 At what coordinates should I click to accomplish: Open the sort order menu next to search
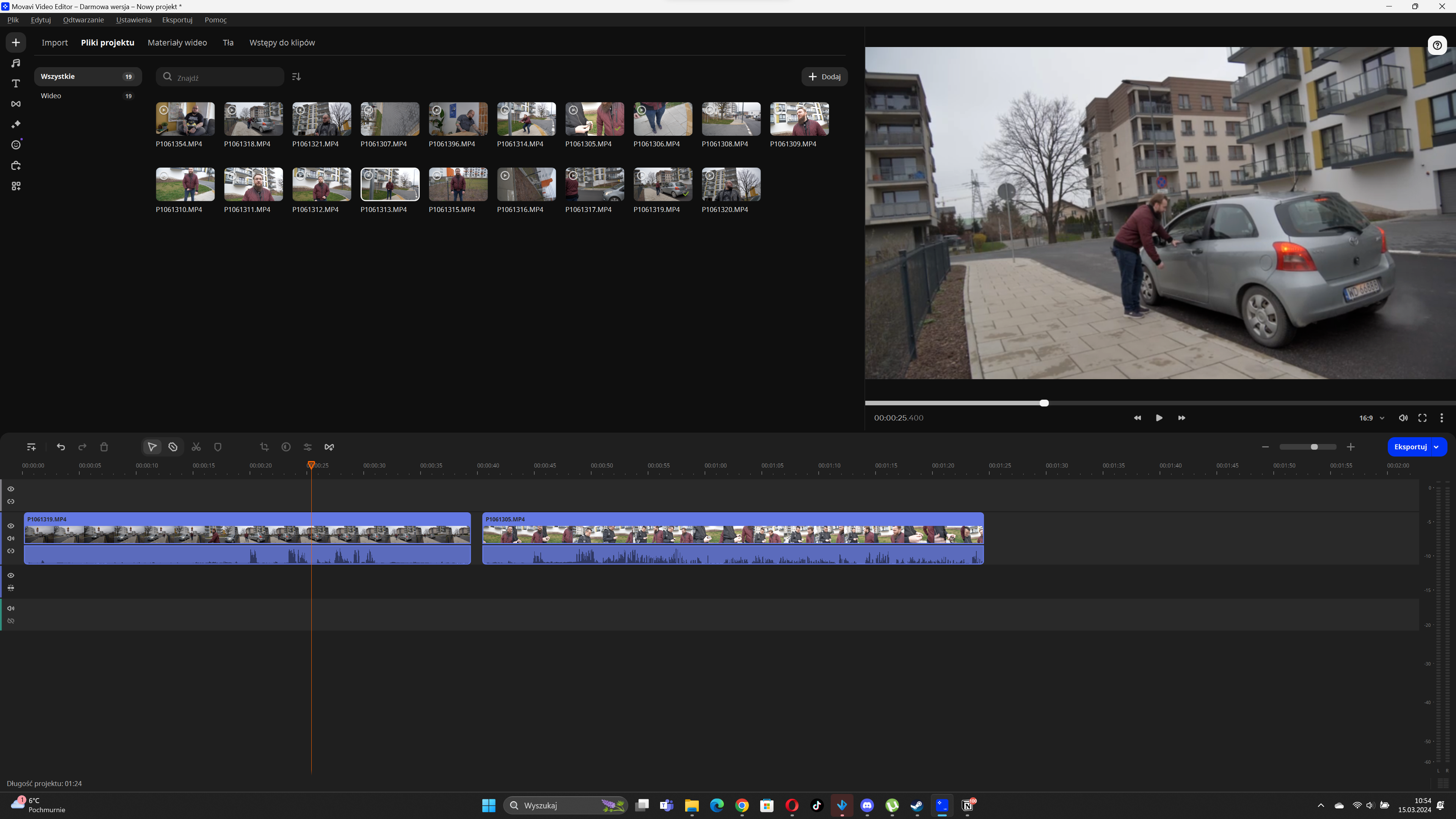tap(296, 77)
